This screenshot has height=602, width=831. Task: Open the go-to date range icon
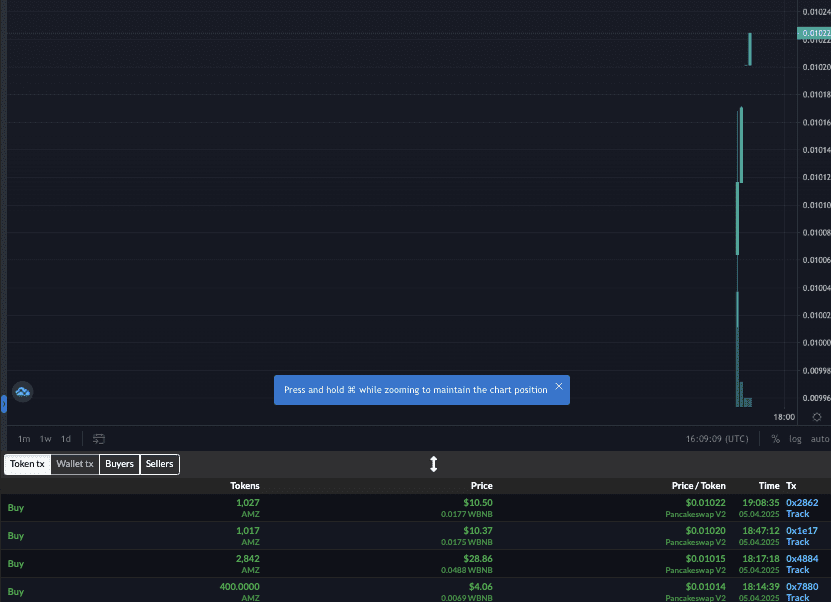pos(99,439)
